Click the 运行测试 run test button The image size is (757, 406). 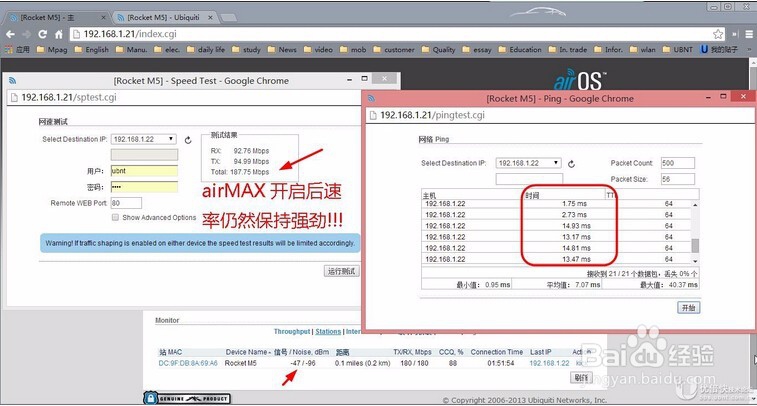coord(341,271)
